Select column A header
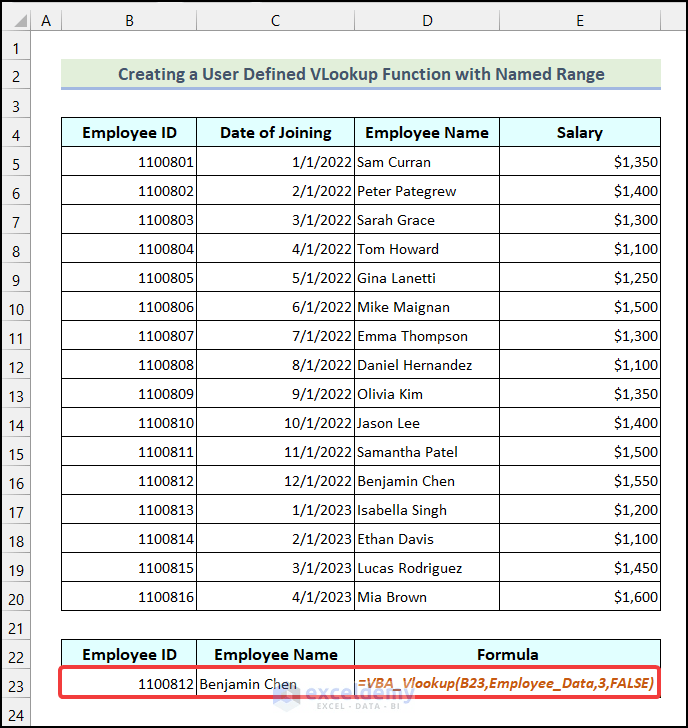Image resolution: width=688 pixels, height=728 pixels. click(x=46, y=20)
